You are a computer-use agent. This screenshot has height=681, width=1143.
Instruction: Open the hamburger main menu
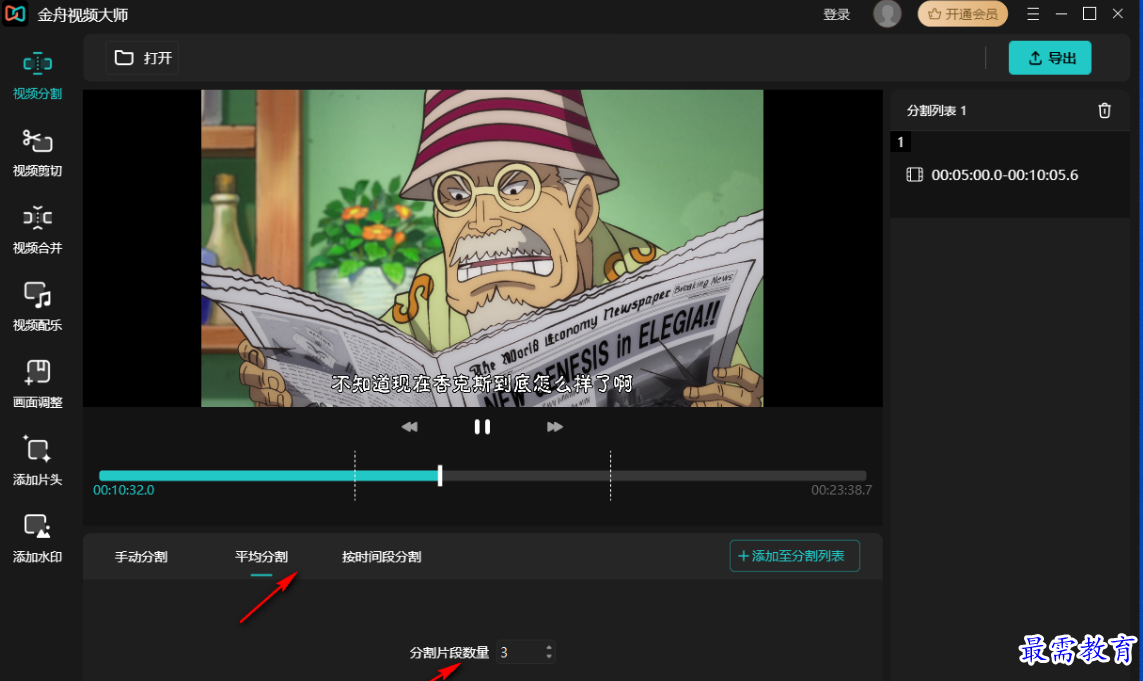coord(1033,14)
